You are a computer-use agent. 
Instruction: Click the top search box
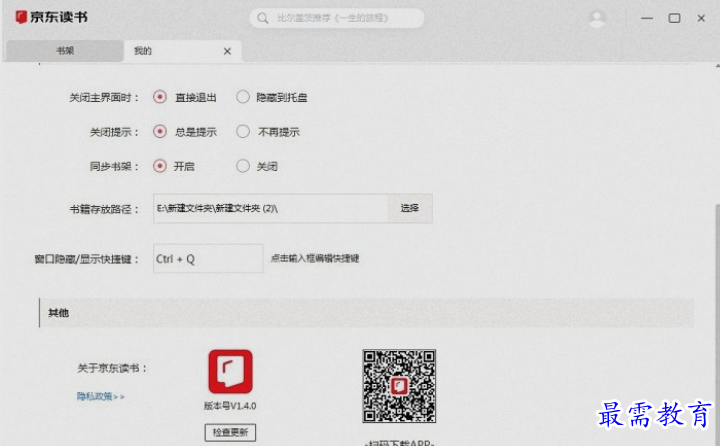(337, 18)
